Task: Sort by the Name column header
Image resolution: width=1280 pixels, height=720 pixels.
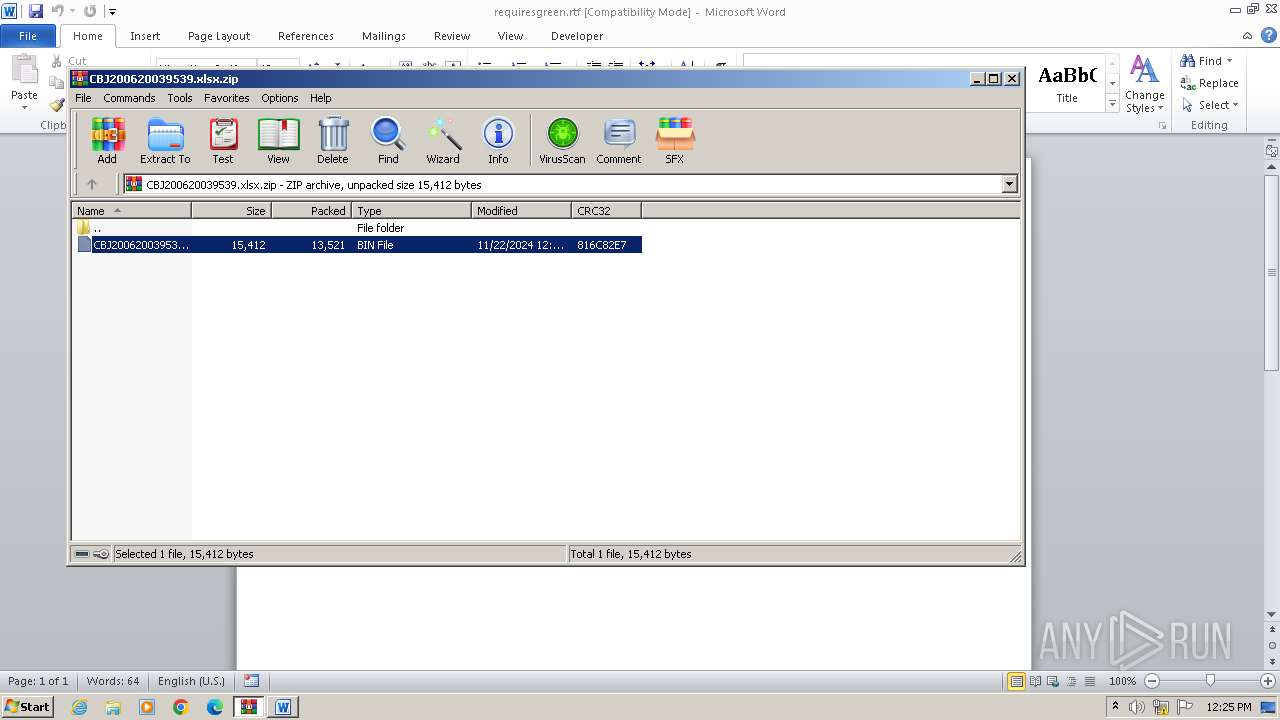Action: click(131, 210)
